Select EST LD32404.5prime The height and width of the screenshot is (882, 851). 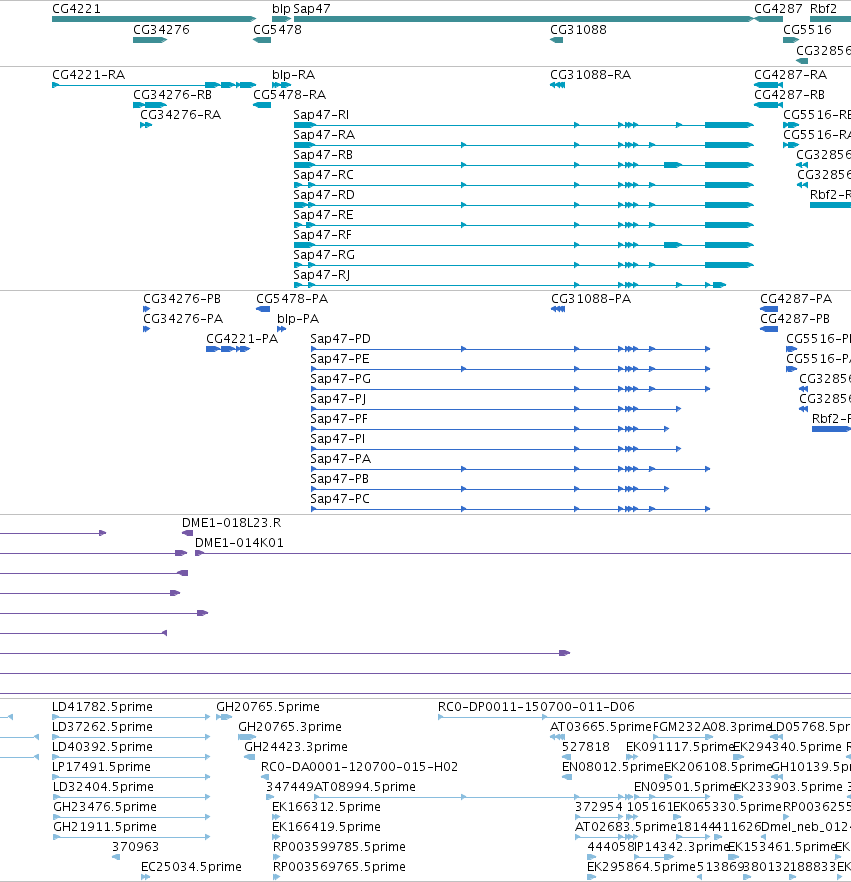click(x=102, y=786)
